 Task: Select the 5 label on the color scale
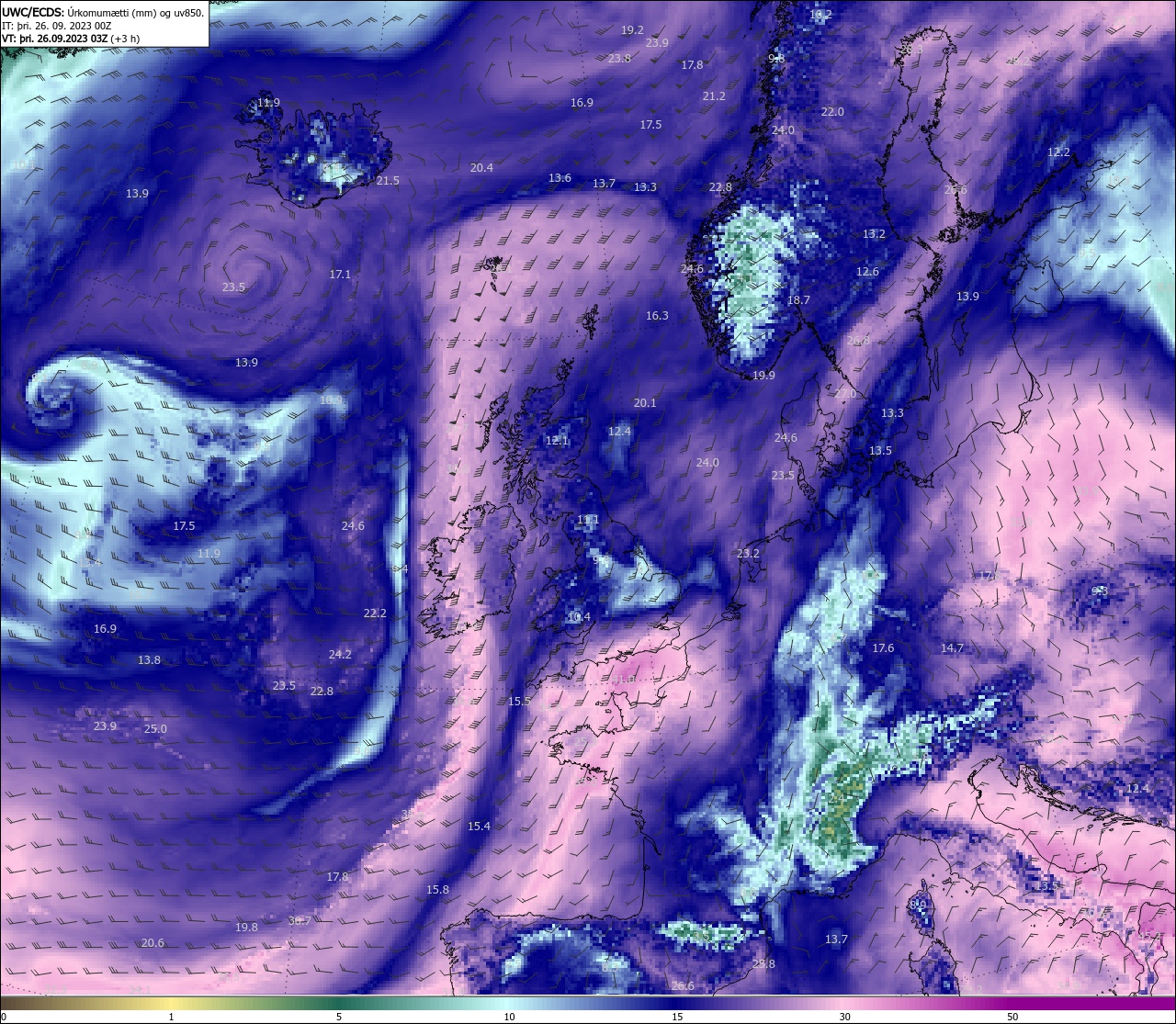[x=339, y=1017]
